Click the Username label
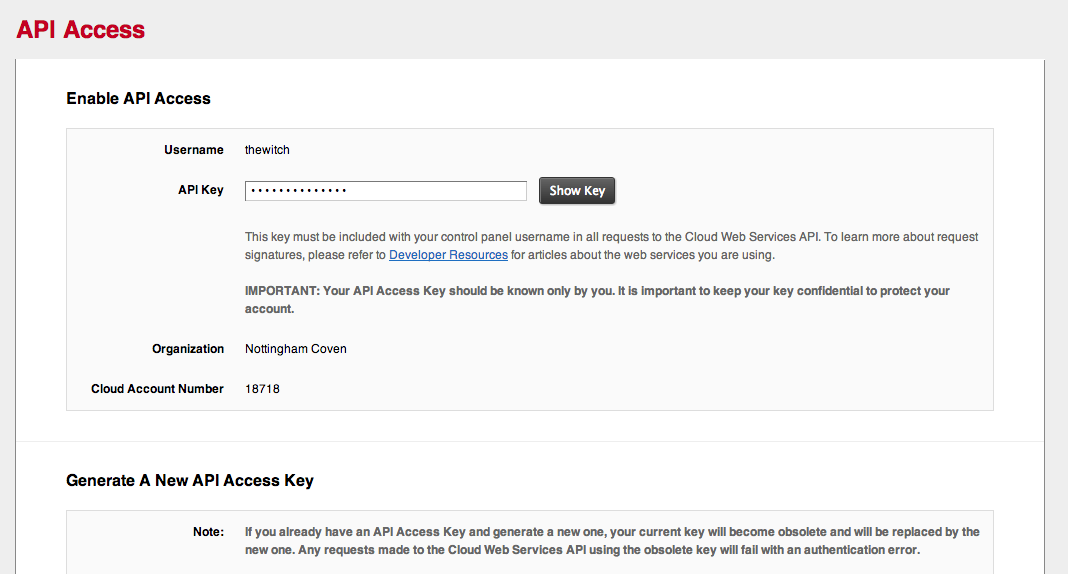The width and height of the screenshot is (1068, 574). pos(194,150)
